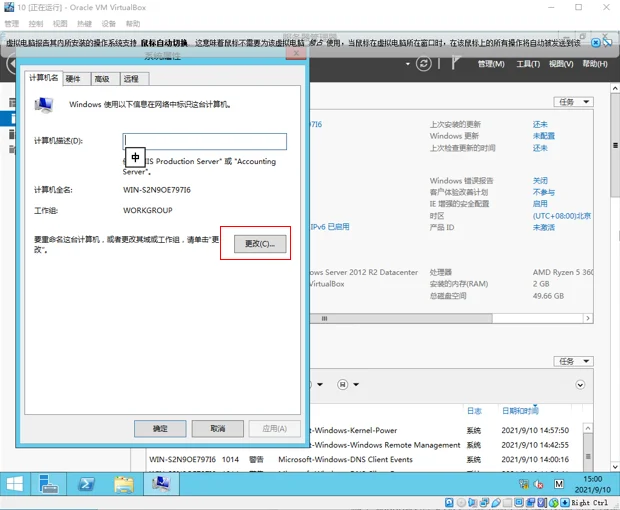Open 管理(M) menu in Server Manager

tap(491, 64)
